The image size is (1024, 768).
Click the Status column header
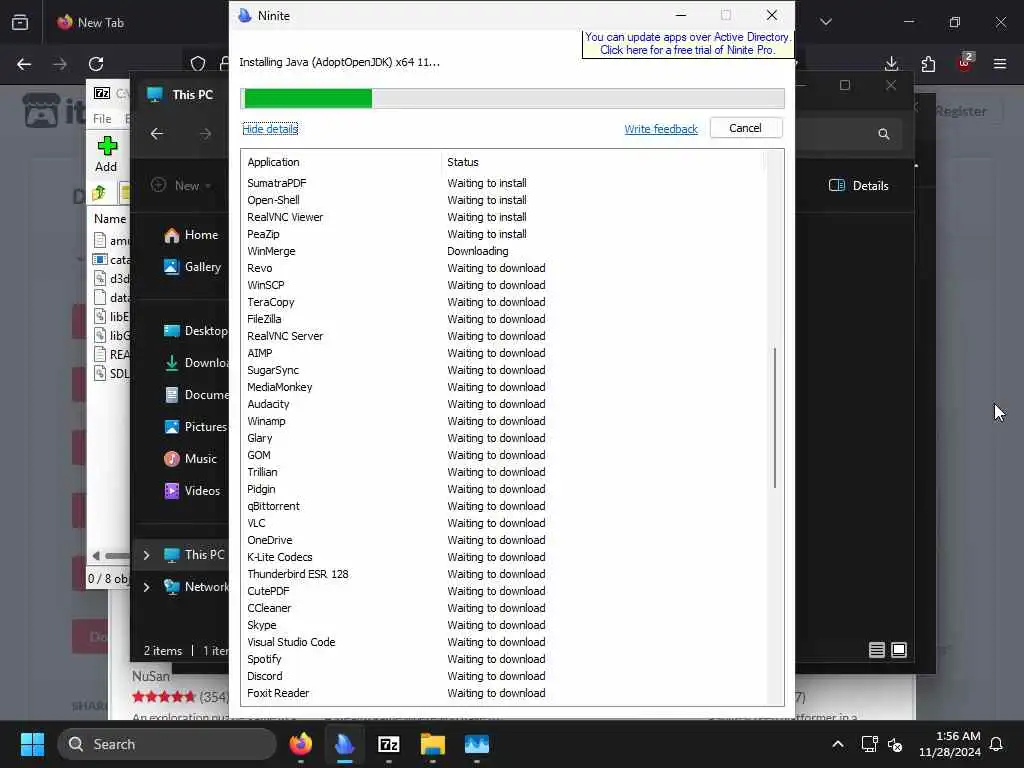click(x=462, y=162)
